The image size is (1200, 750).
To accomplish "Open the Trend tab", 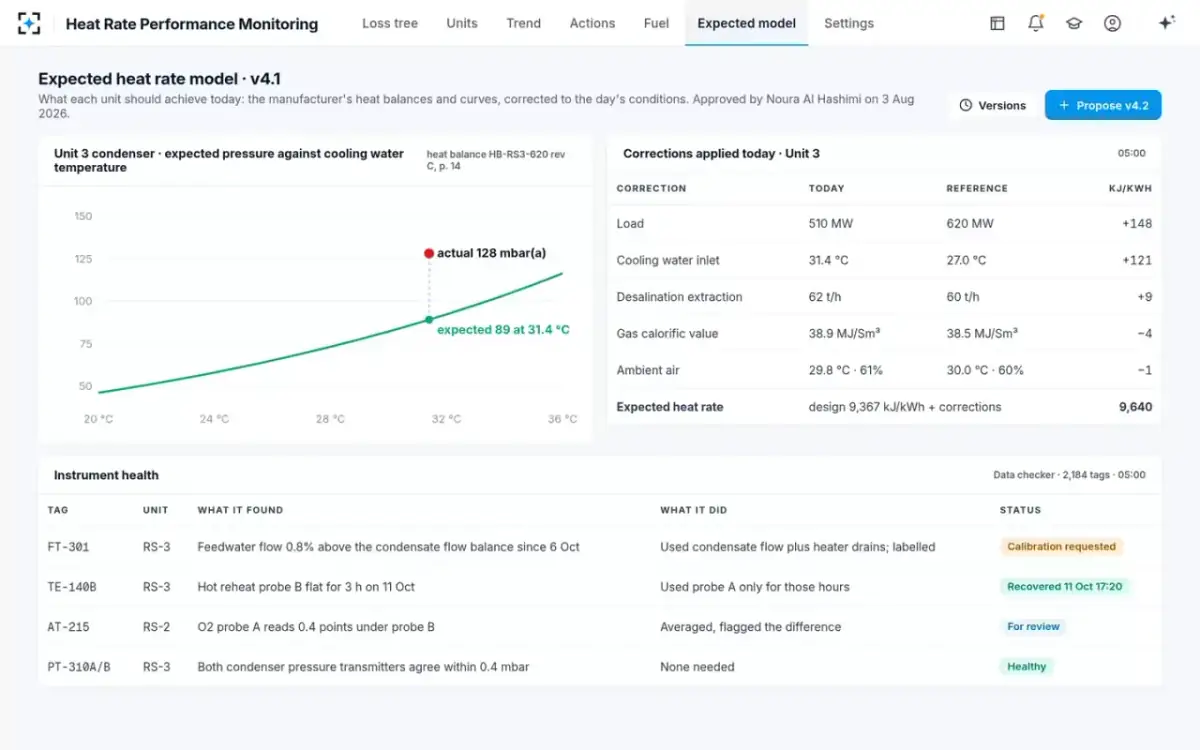I will [523, 23].
